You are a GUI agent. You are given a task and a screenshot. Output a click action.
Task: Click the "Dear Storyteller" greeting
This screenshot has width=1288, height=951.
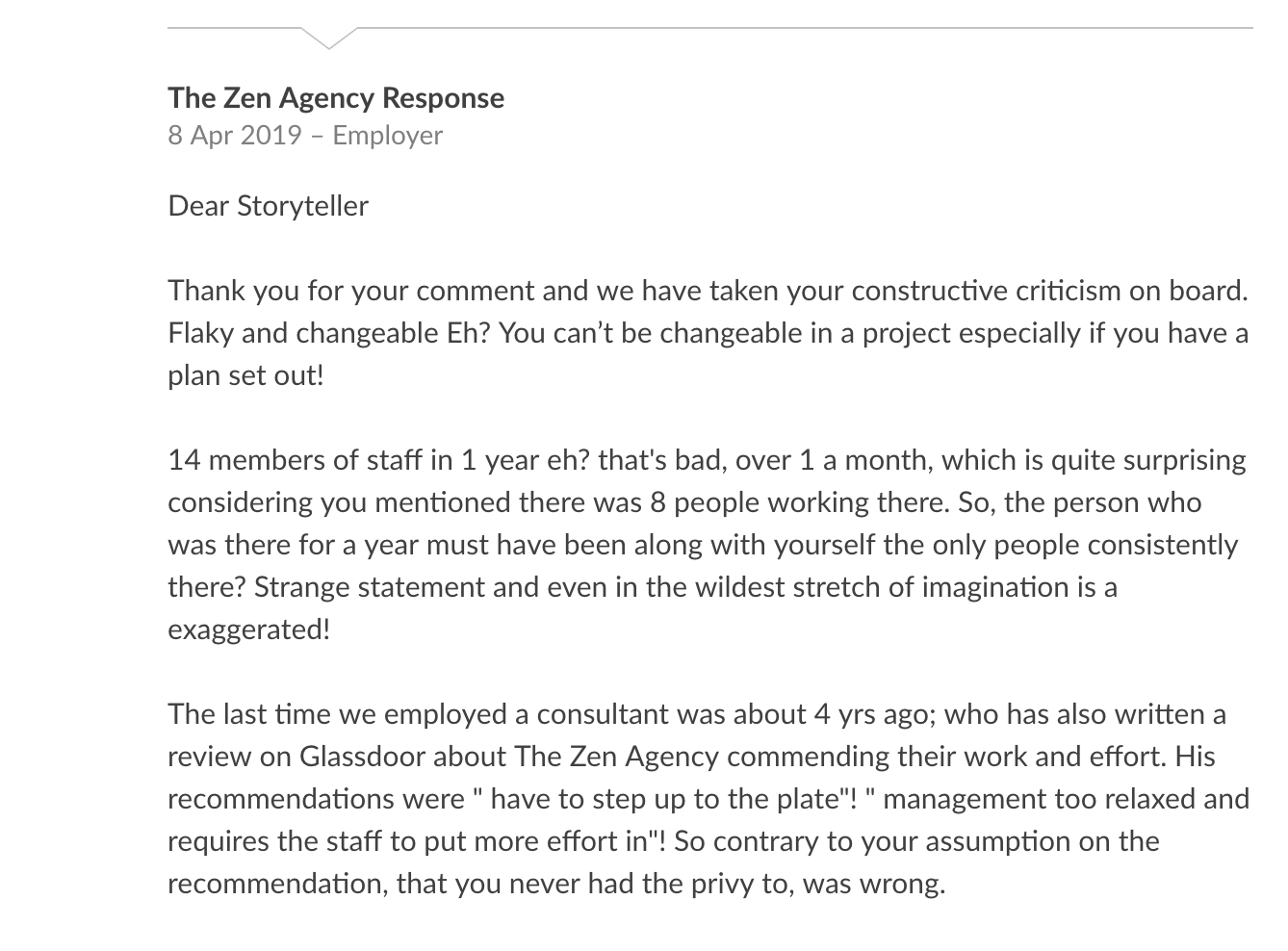(x=268, y=206)
